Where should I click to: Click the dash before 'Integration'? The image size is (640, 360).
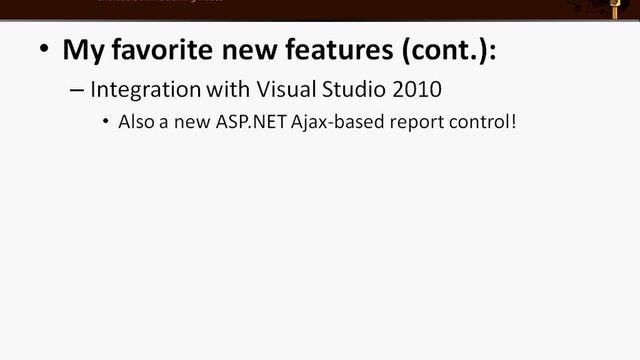(76, 90)
